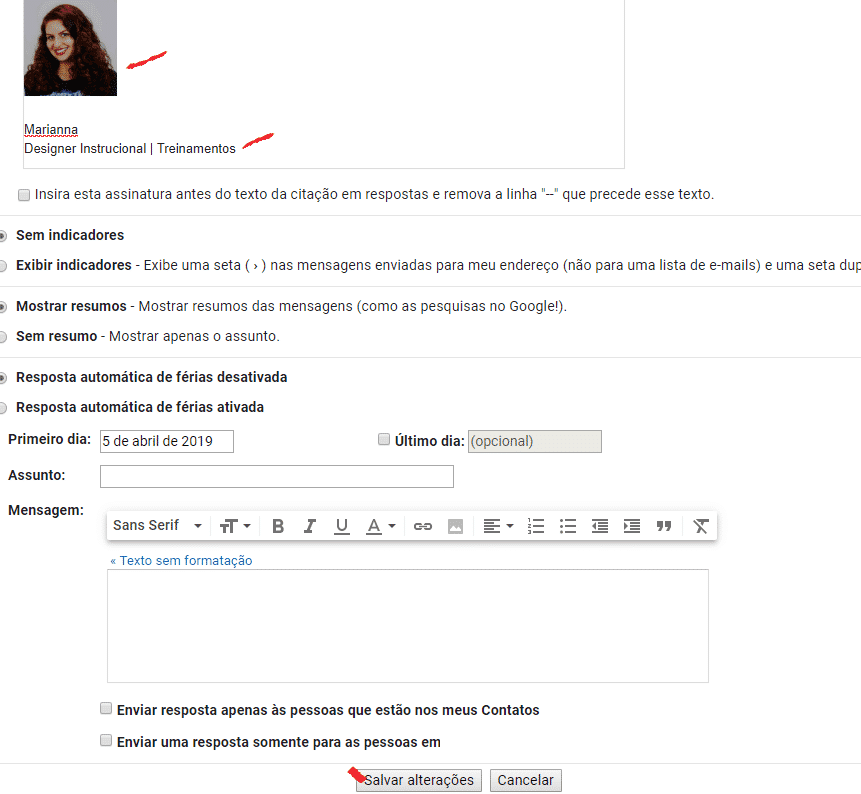The image size is (861, 794).
Task: Open the Sans Serif font dropdown
Action: pos(158,525)
